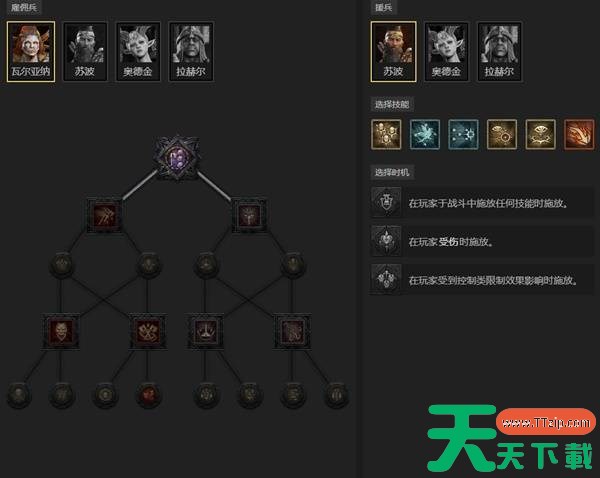Select timing: cast when the player uses any skill
The image size is (600, 478).
click(482, 202)
